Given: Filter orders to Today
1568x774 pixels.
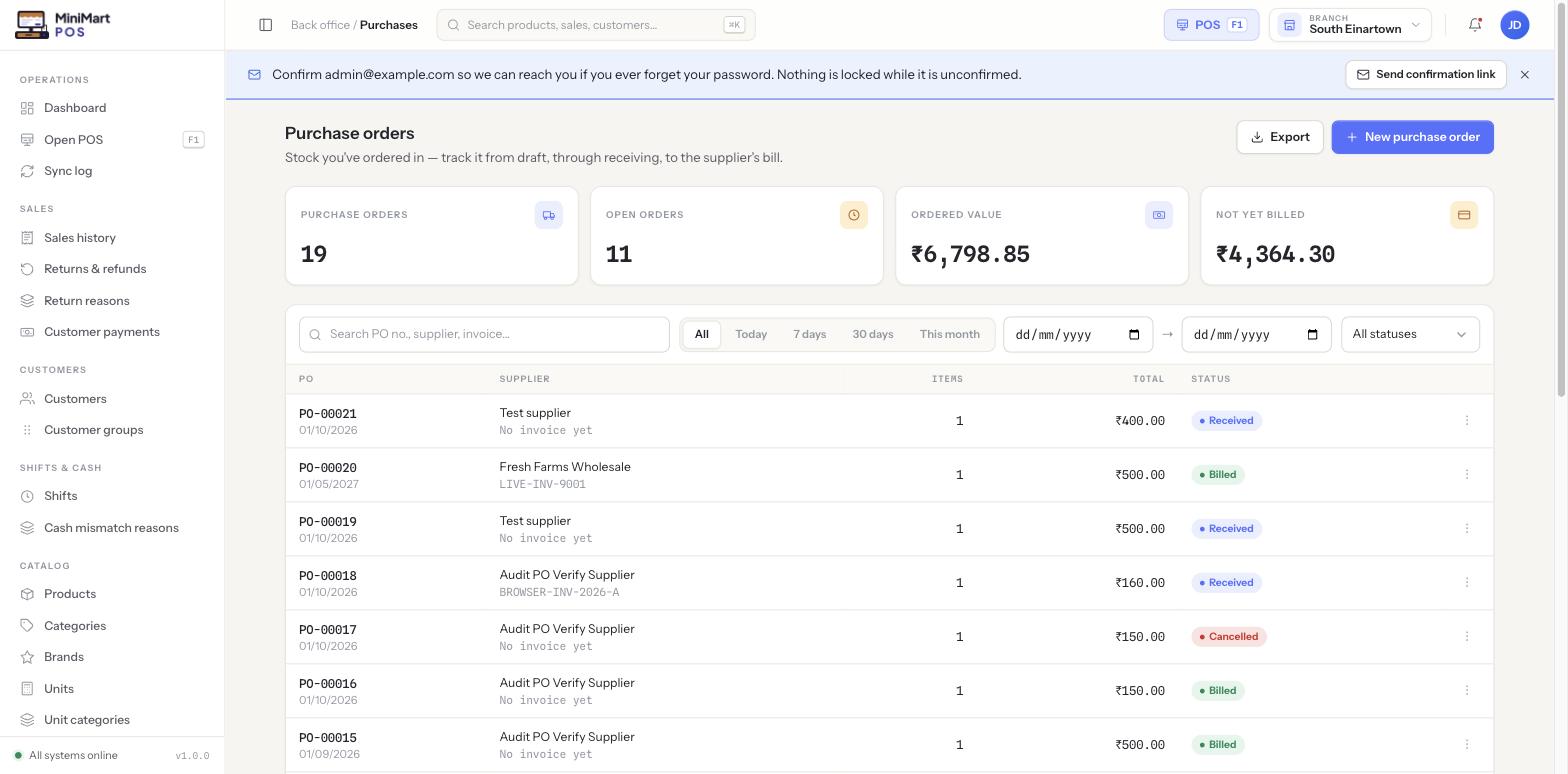Looking at the screenshot, I should tap(751, 335).
